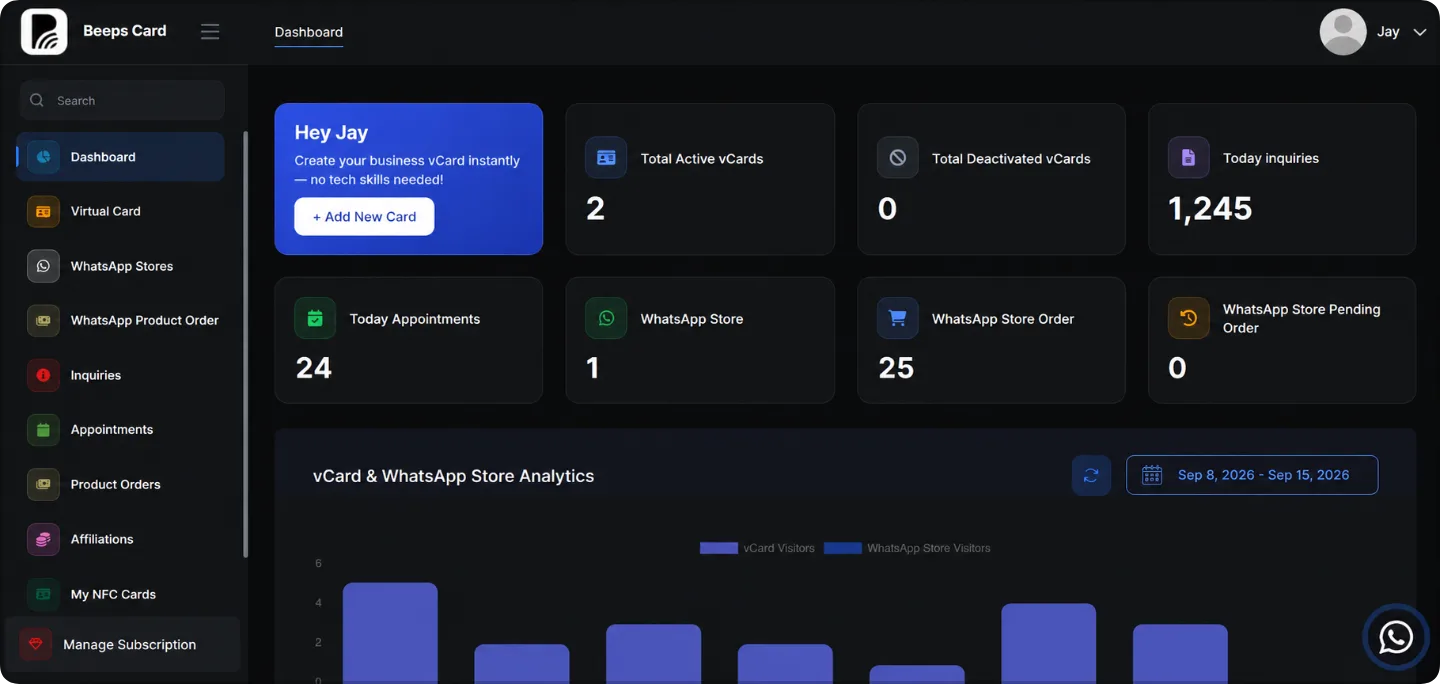
Task: Click the Add New Card button
Action: click(x=364, y=216)
